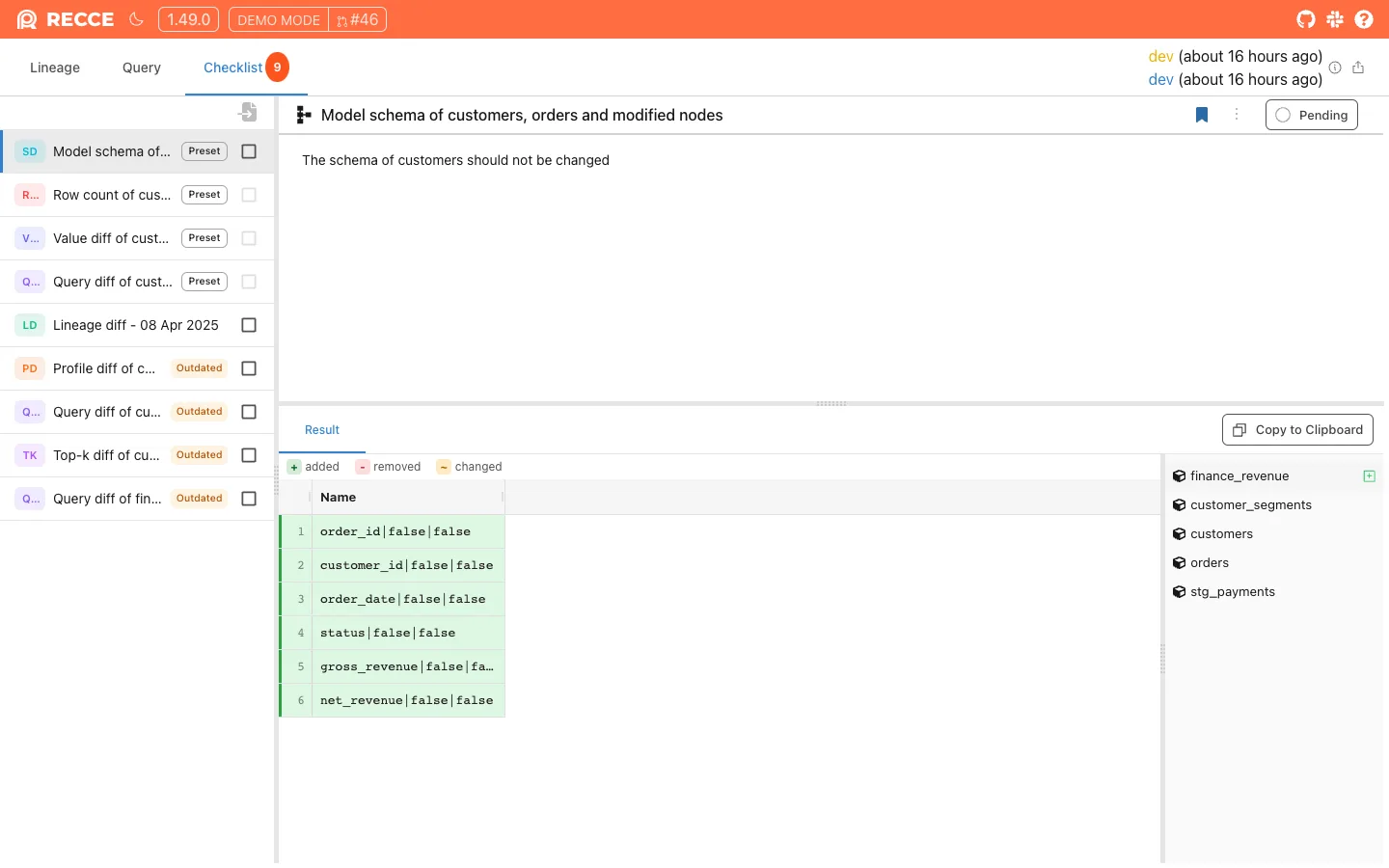Viewport: 1389px width, 868px height.
Task: Select Lineage diff - 08 Apr 2025 item
Action: coord(136,325)
